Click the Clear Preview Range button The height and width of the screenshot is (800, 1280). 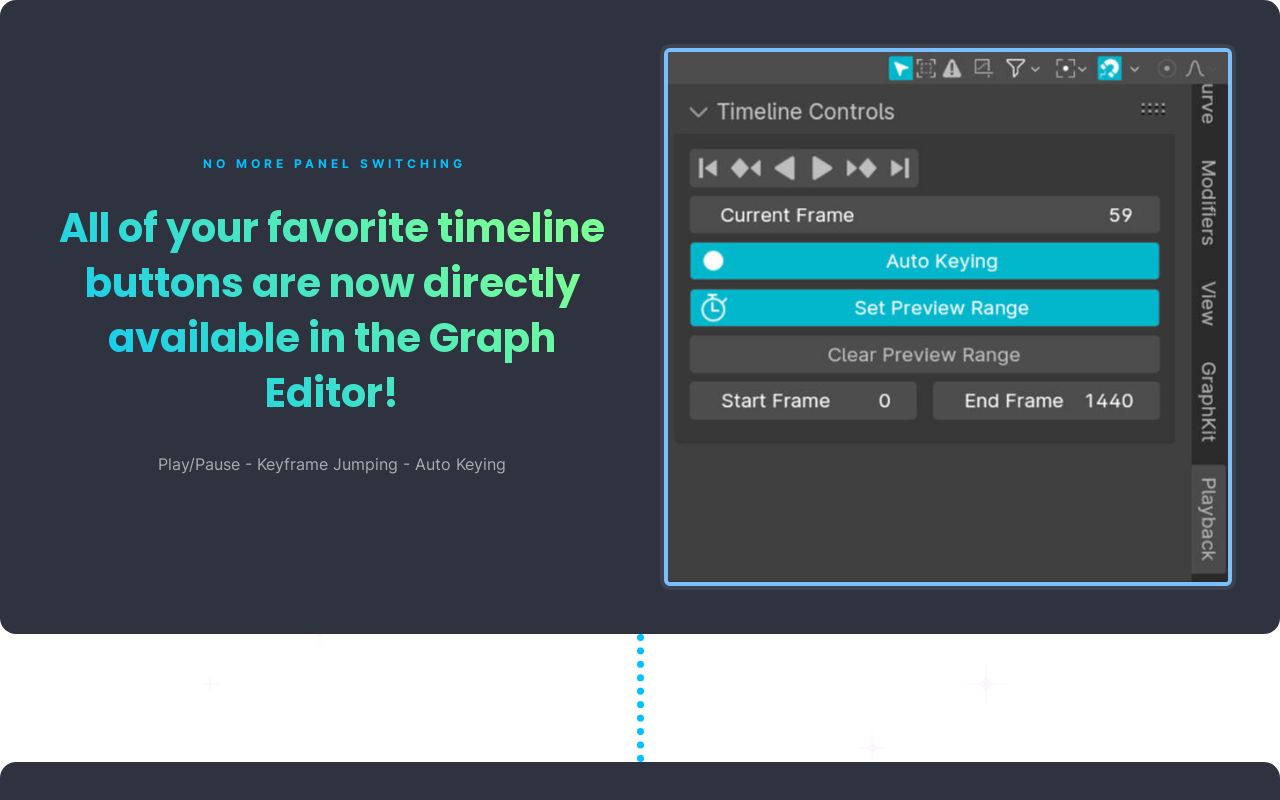[x=924, y=354]
